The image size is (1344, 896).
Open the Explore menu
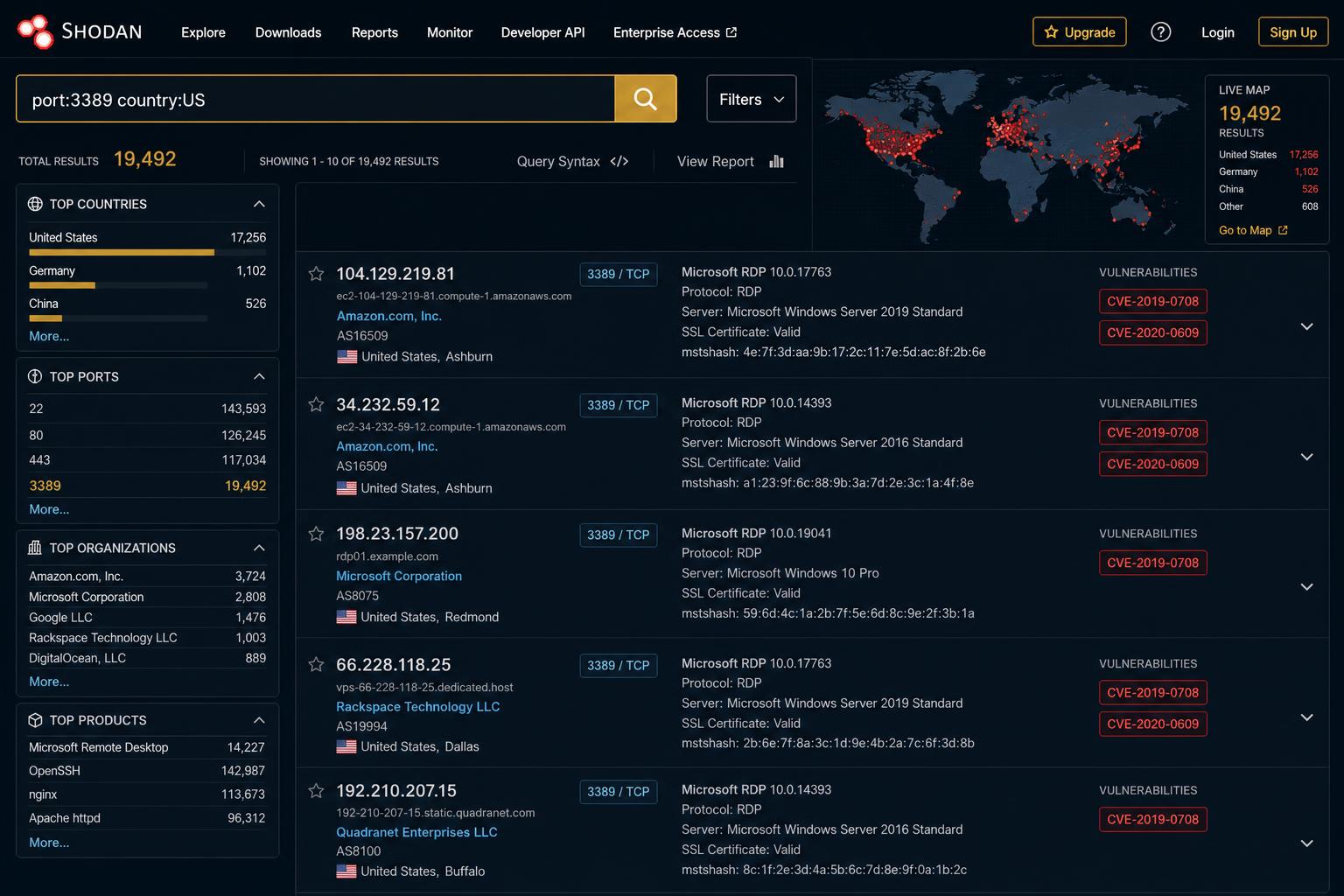203,32
